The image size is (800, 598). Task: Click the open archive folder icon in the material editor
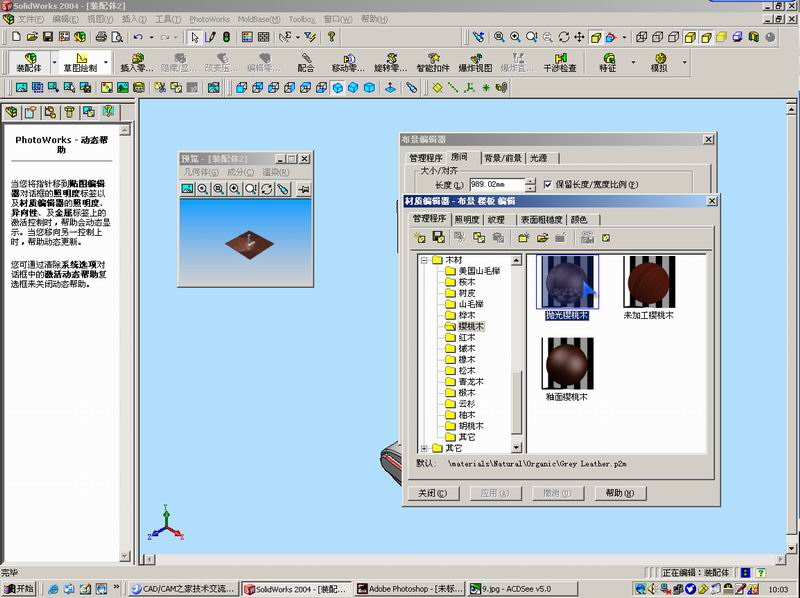(x=542, y=237)
